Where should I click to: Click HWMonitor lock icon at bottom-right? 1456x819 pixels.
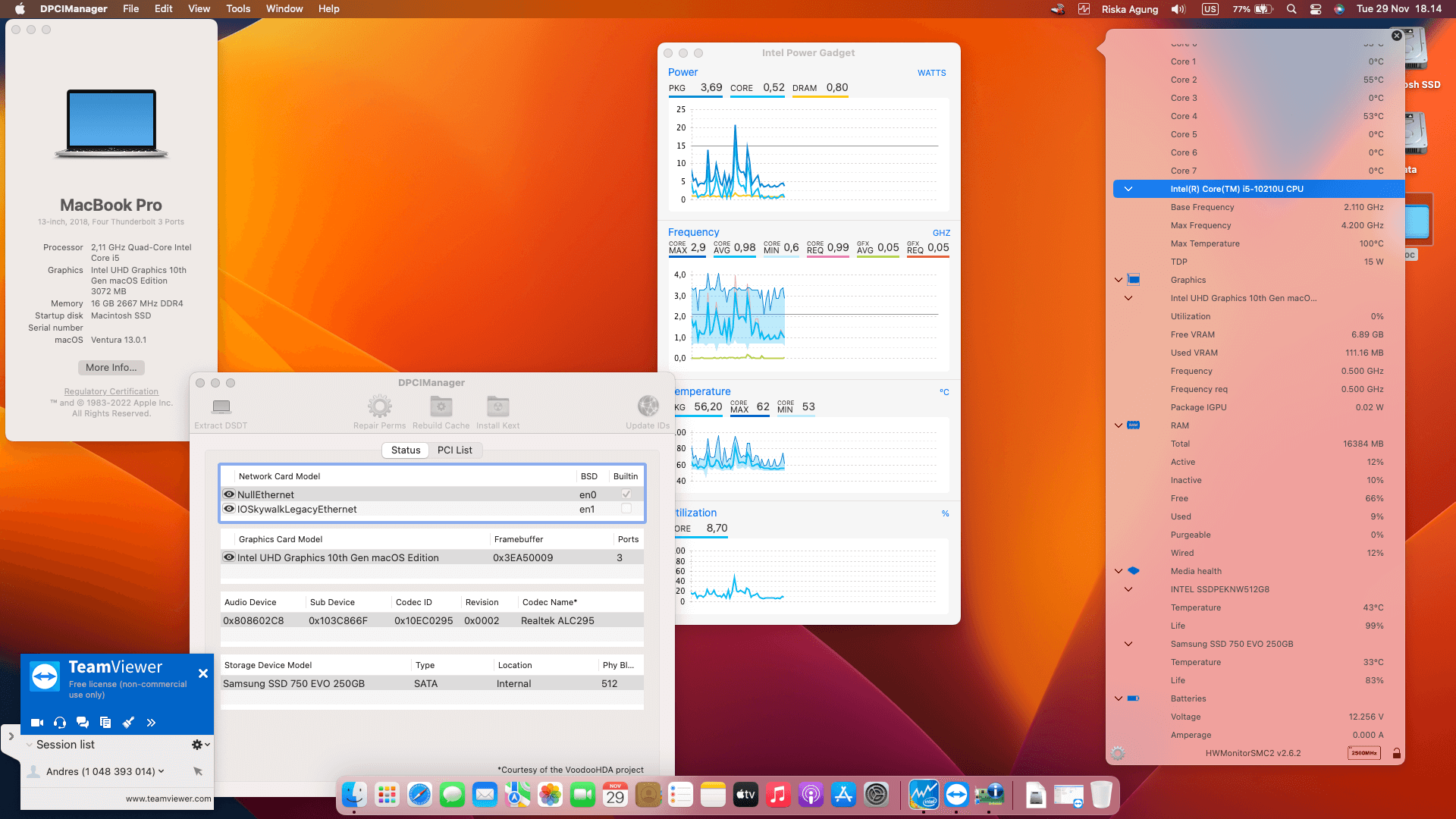click(x=1396, y=753)
